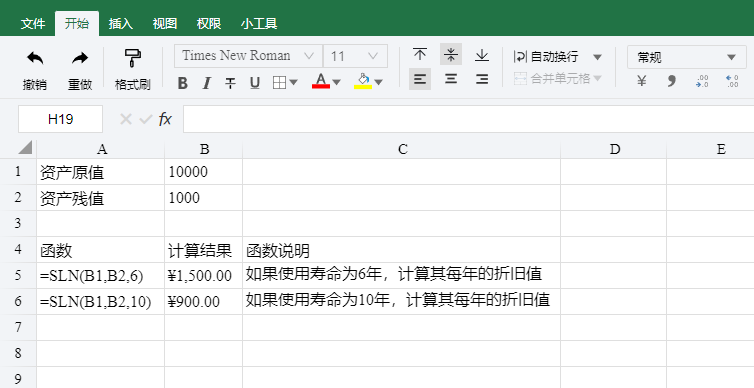Open the 文件 menu tab
Image resolution: width=754 pixels, height=388 pixels.
33,24
